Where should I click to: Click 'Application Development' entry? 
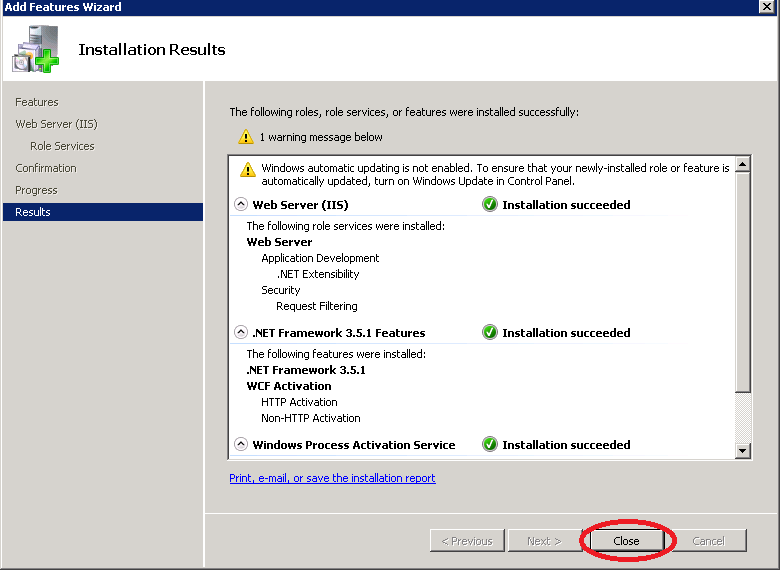point(320,258)
